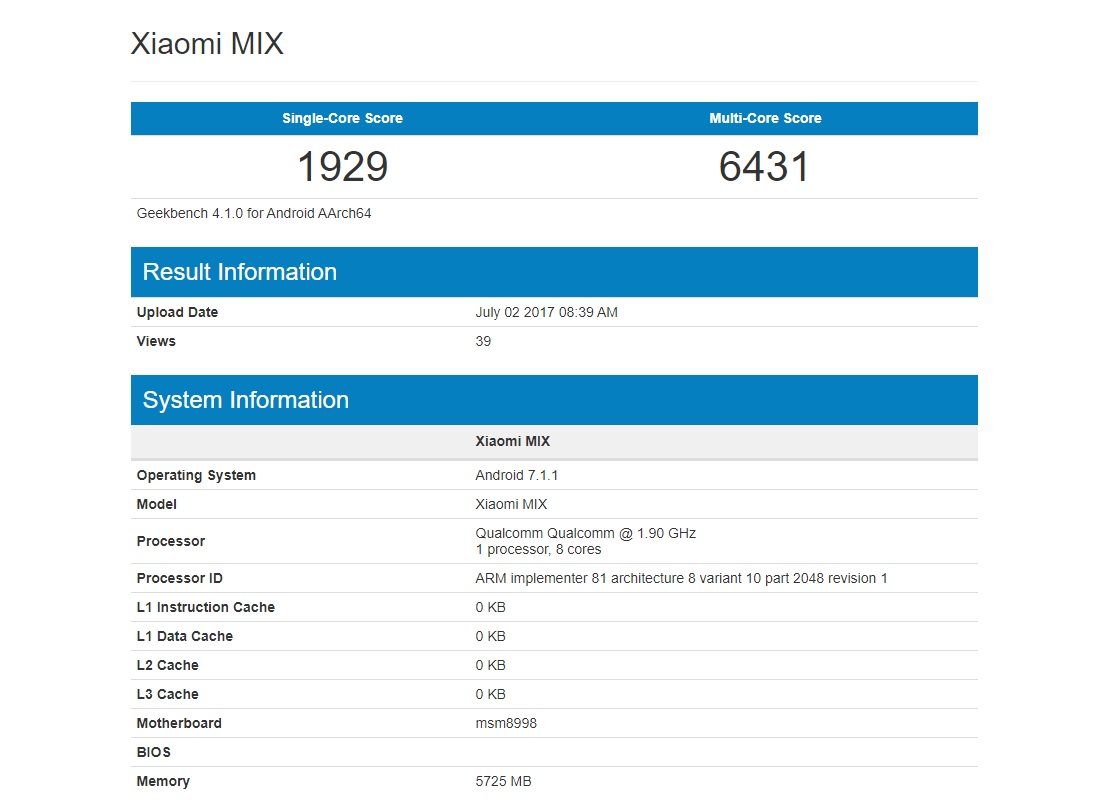This screenshot has width=1114, height=812.
Task: Select the BIOS label
Action: coord(153,753)
